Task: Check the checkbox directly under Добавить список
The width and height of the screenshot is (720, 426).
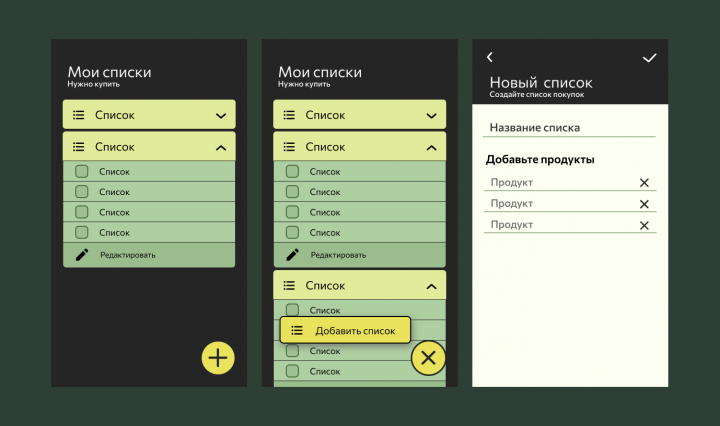Action: (x=292, y=351)
